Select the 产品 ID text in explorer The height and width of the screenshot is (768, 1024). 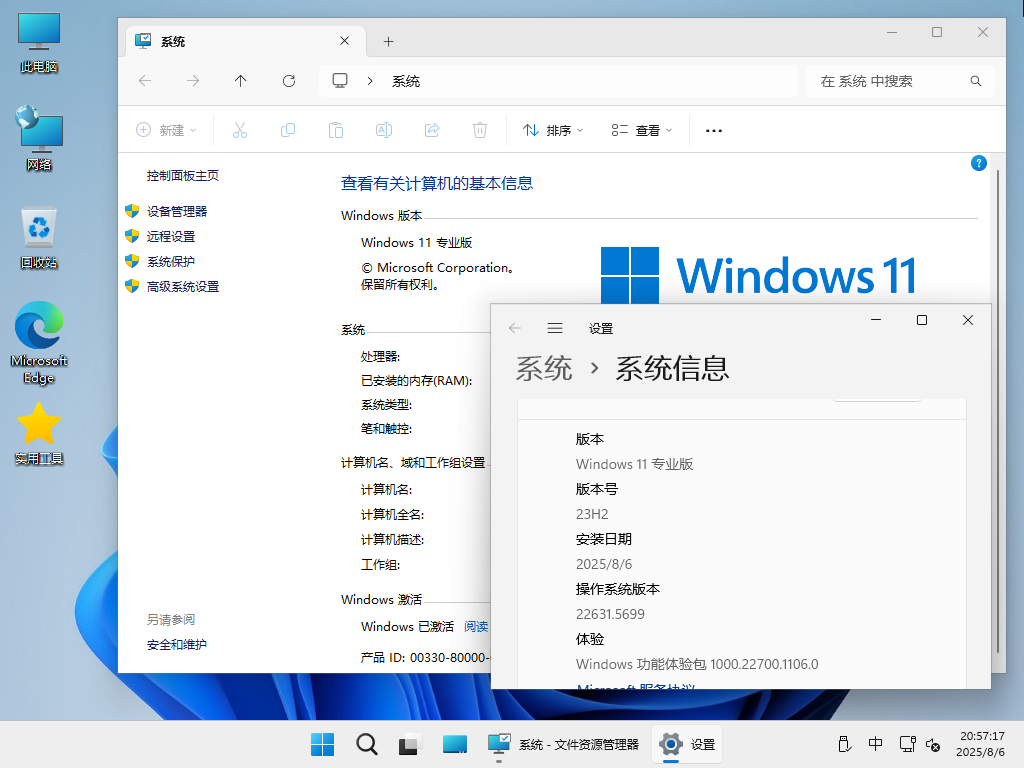pos(424,657)
